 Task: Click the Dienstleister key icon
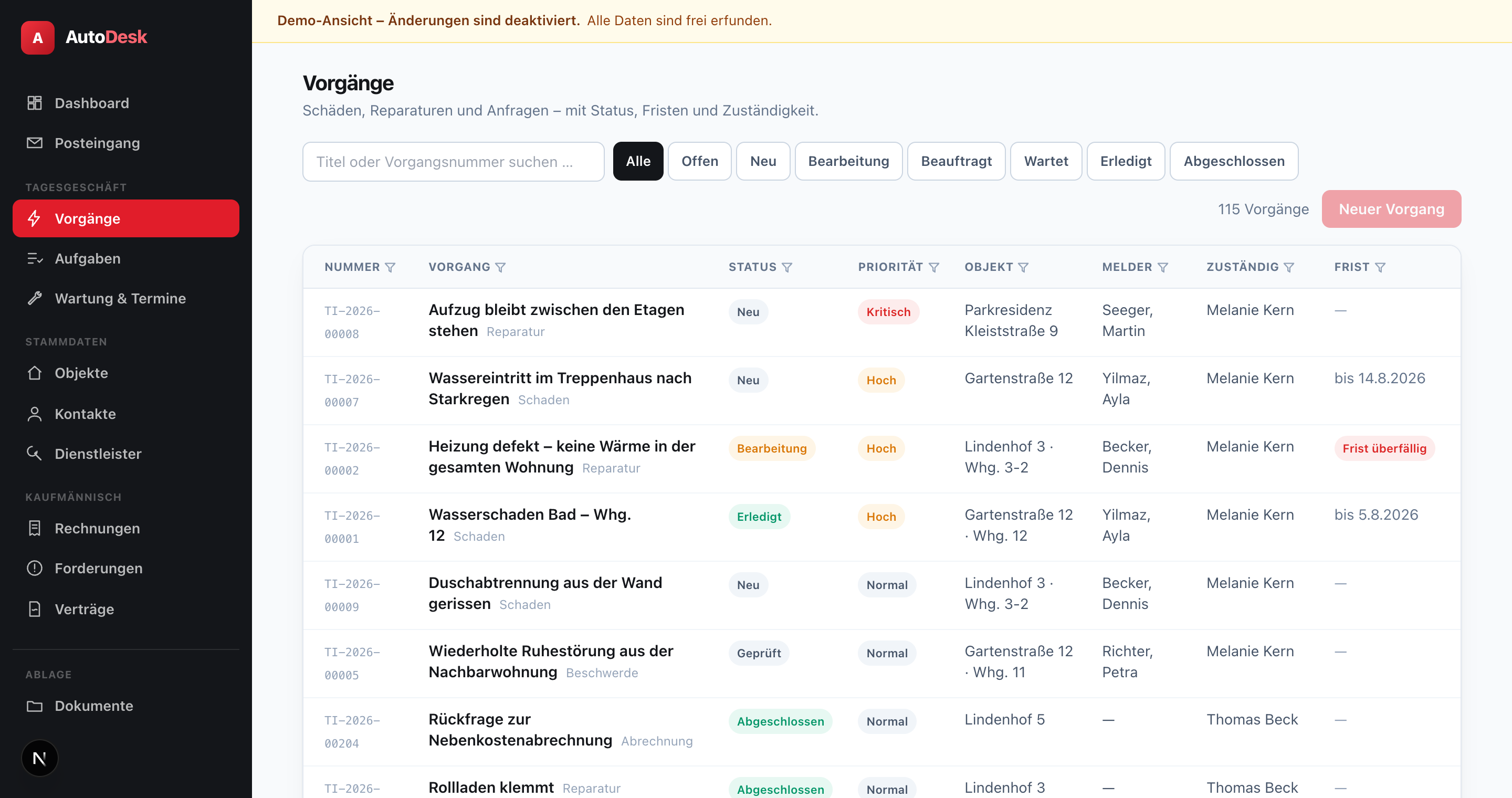[x=35, y=454]
